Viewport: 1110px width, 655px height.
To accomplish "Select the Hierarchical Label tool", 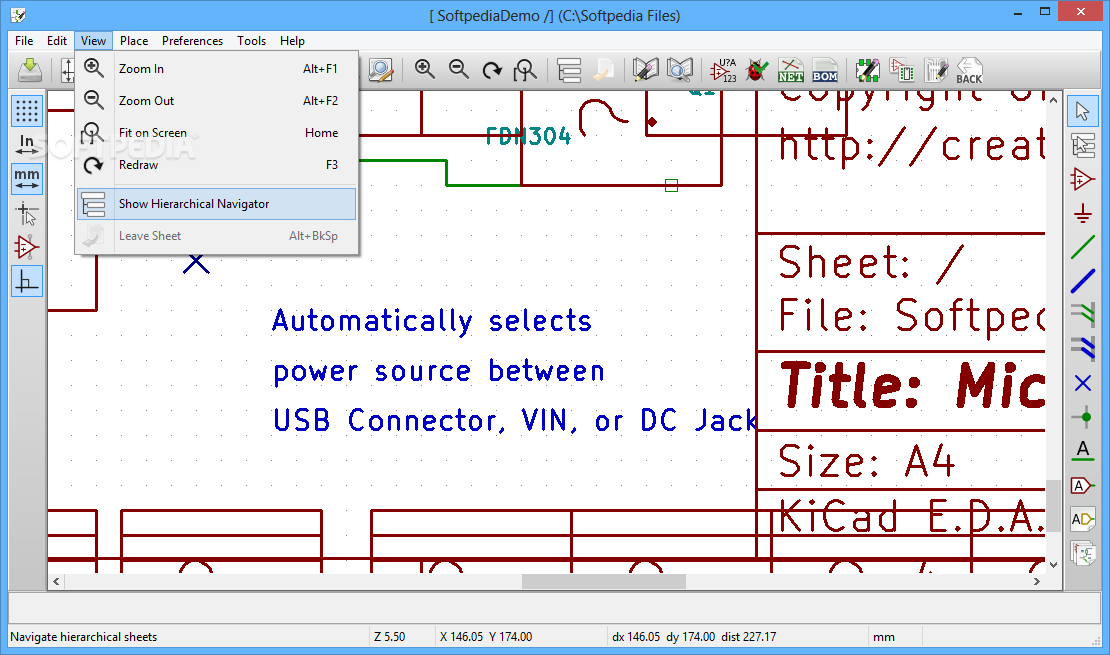I will tap(1082, 520).
